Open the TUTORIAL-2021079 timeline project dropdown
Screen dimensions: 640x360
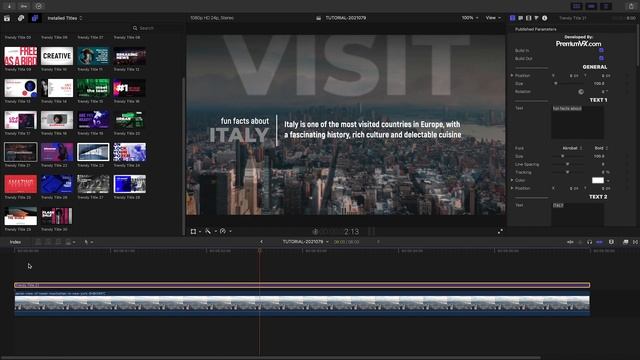tap(305, 242)
